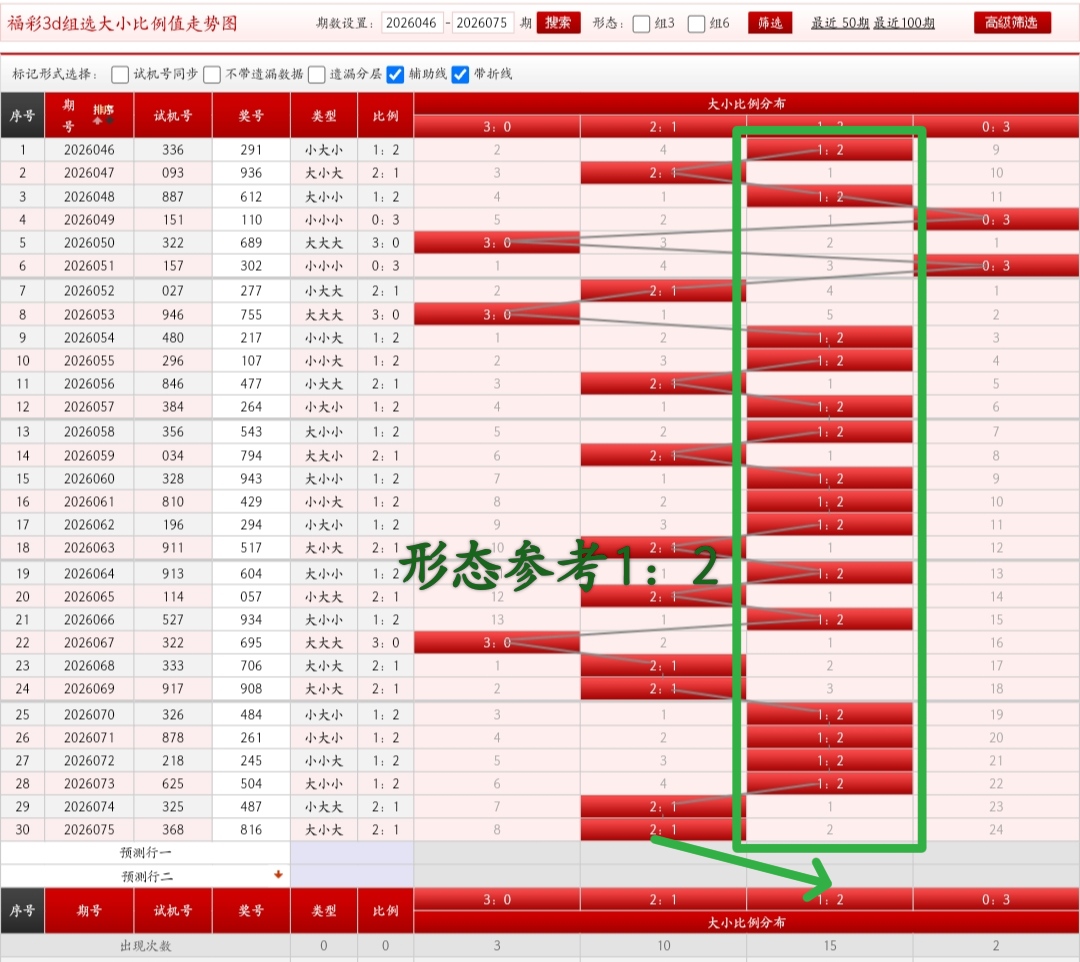The width and height of the screenshot is (1080, 962).
Task: Open the 最近100期 link
Action: [x=904, y=23]
